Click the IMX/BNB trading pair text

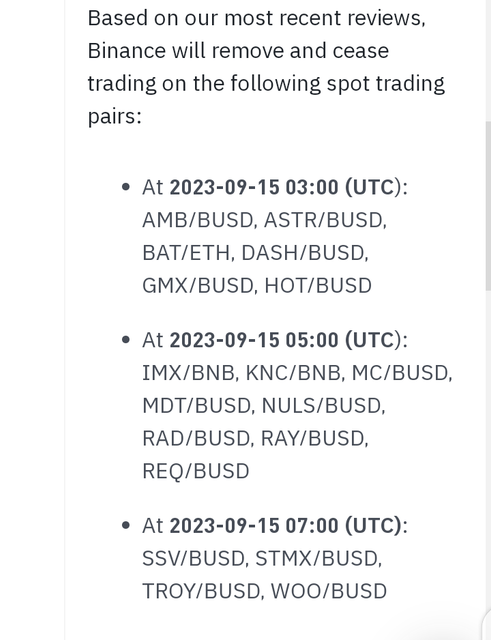click(188, 373)
